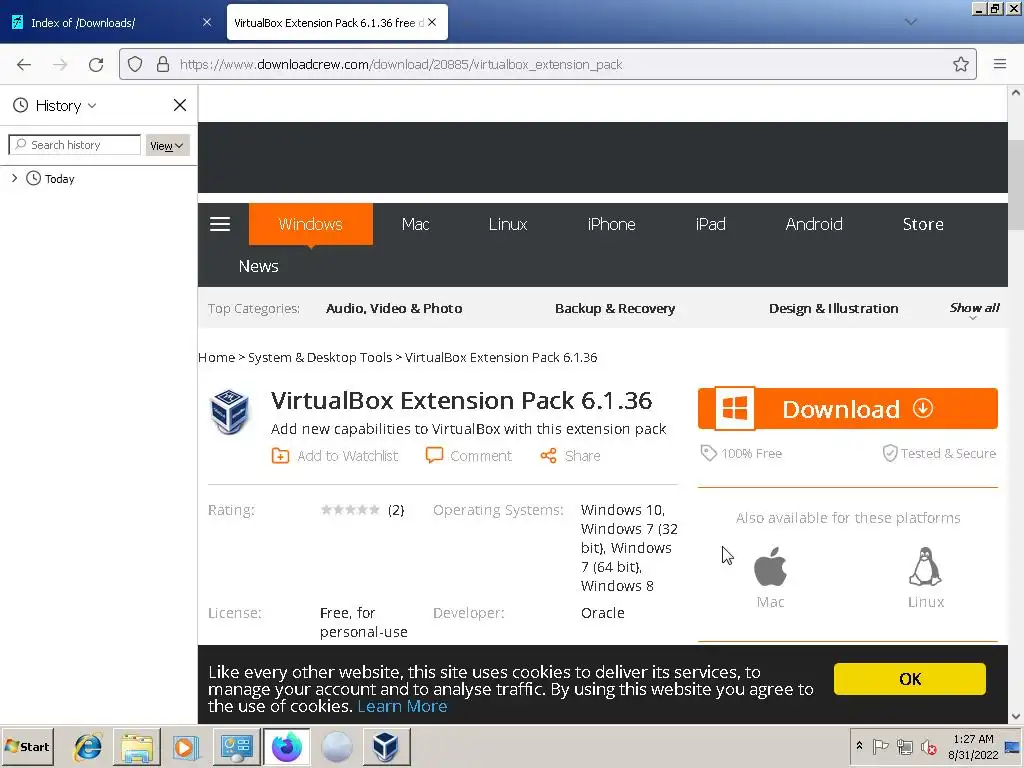This screenshot has height=768, width=1024.
Task: Choose the Mac apple platform icon
Action: coord(770,567)
